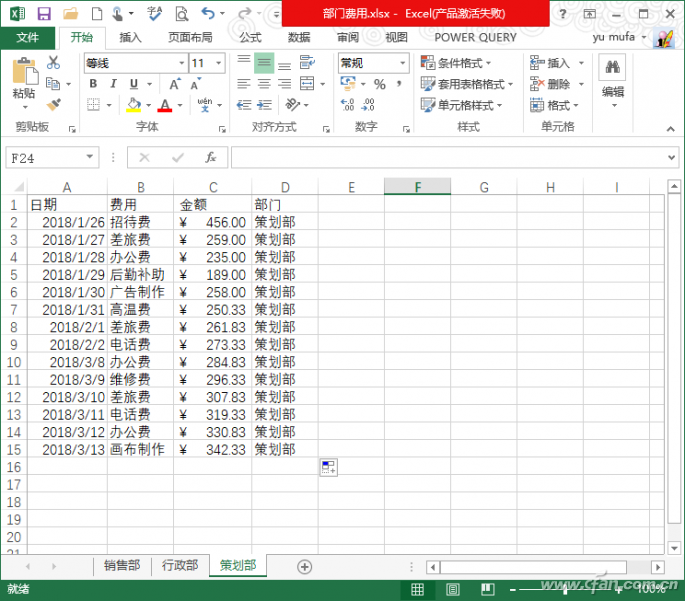The width and height of the screenshot is (685, 601).
Task: Switch to Normal view in status bar
Action: point(417,590)
